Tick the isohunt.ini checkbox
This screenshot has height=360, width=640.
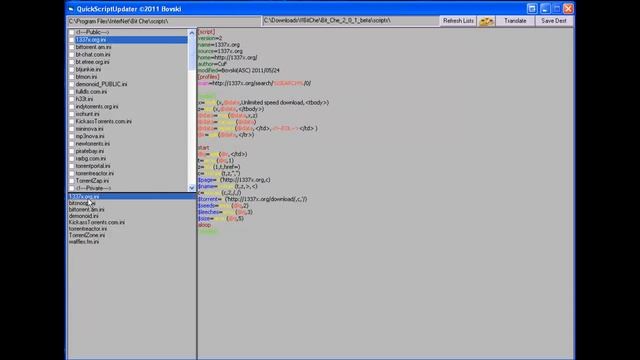[71, 114]
